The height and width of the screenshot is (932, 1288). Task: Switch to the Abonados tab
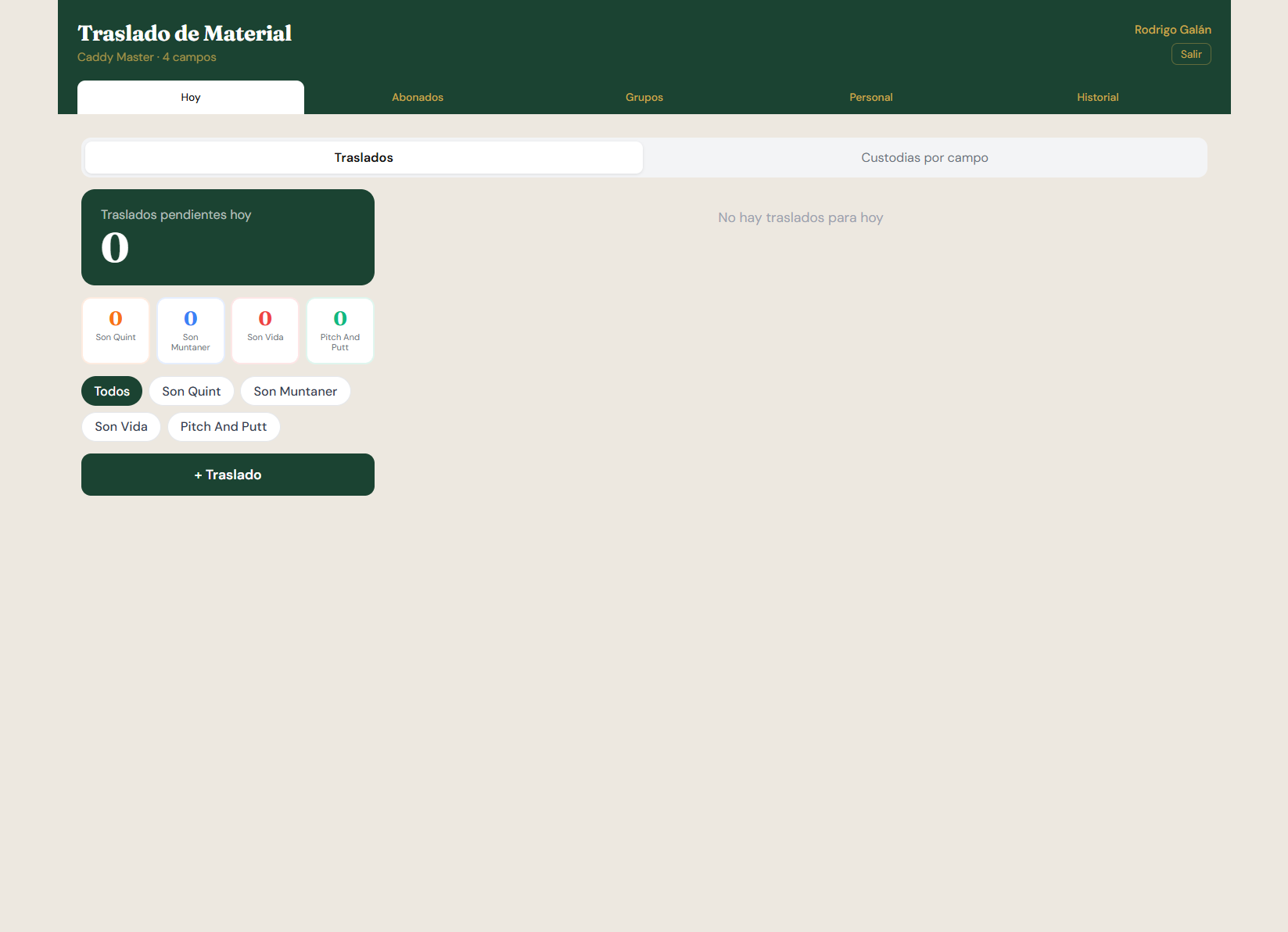click(418, 97)
